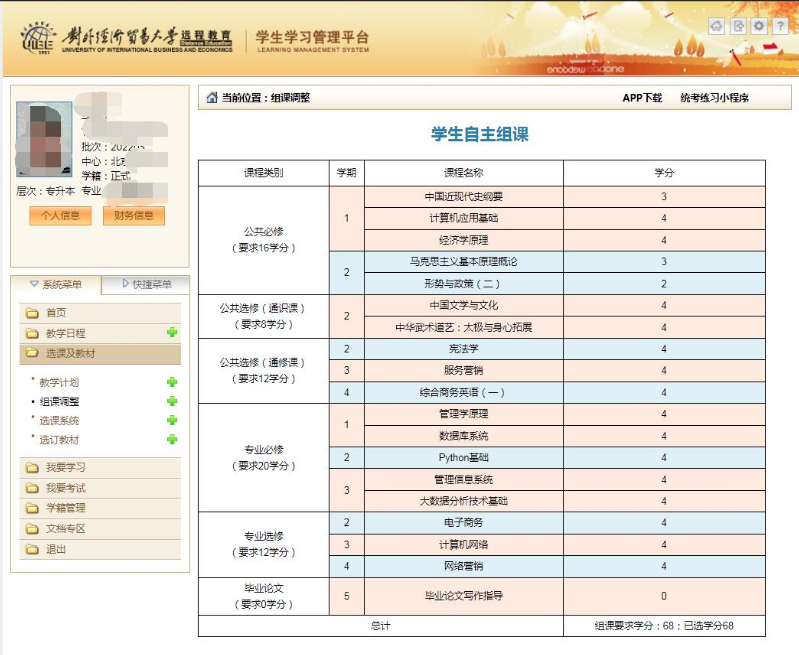The width and height of the screenshot is (799, 655).
Task: Click the folder icon beside 选课及教材
Action: pos(32,353)
